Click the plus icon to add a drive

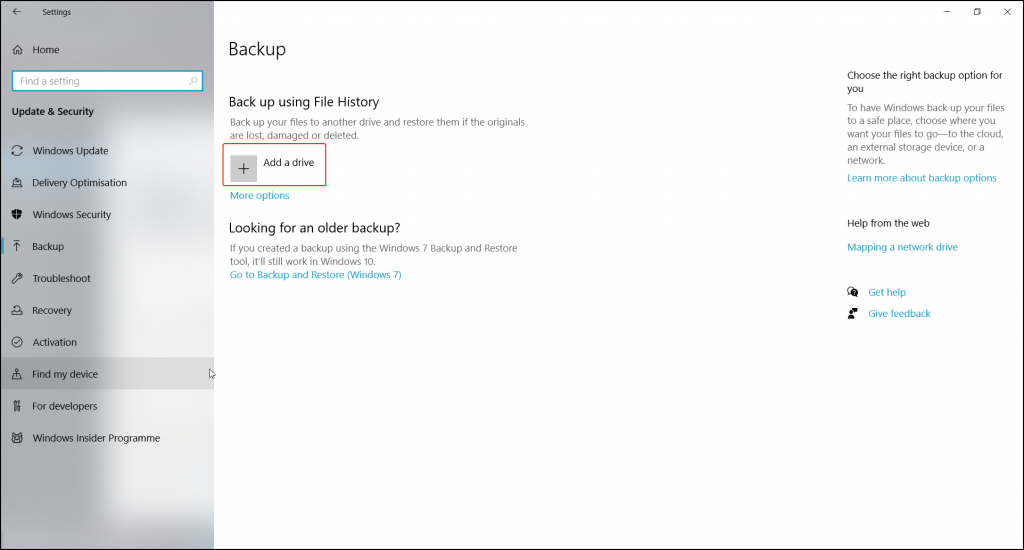pyautogui.click(x=243, y=169)
